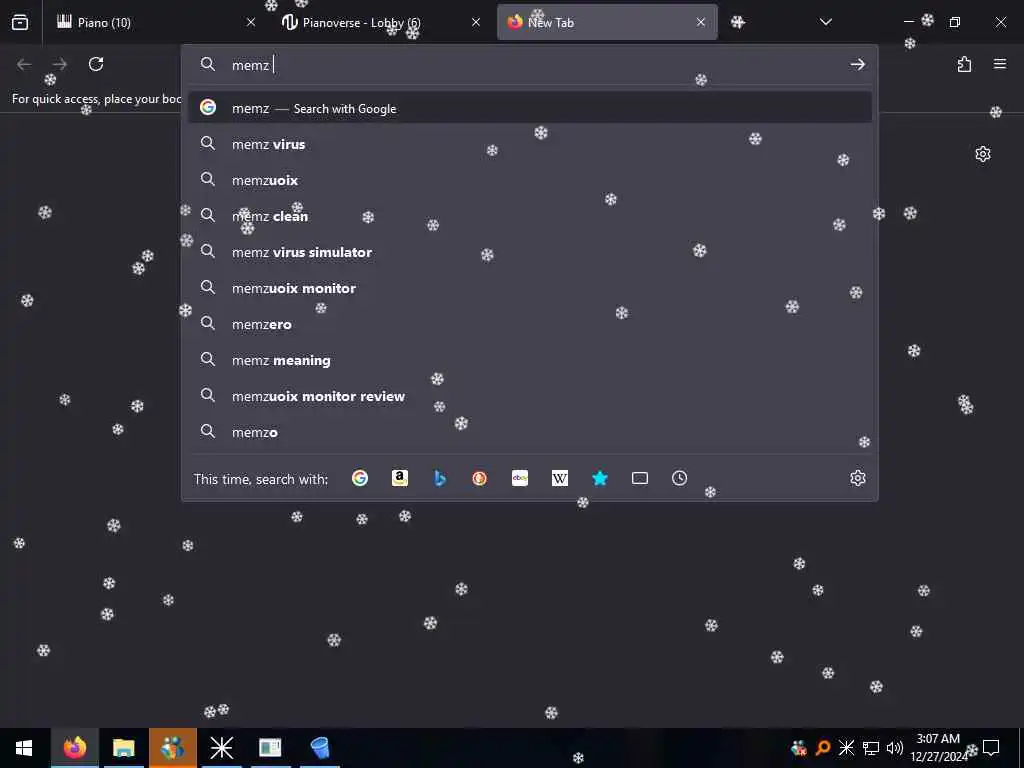
Task: Search this time with Amazon icon
Action: tap(400, 478)
